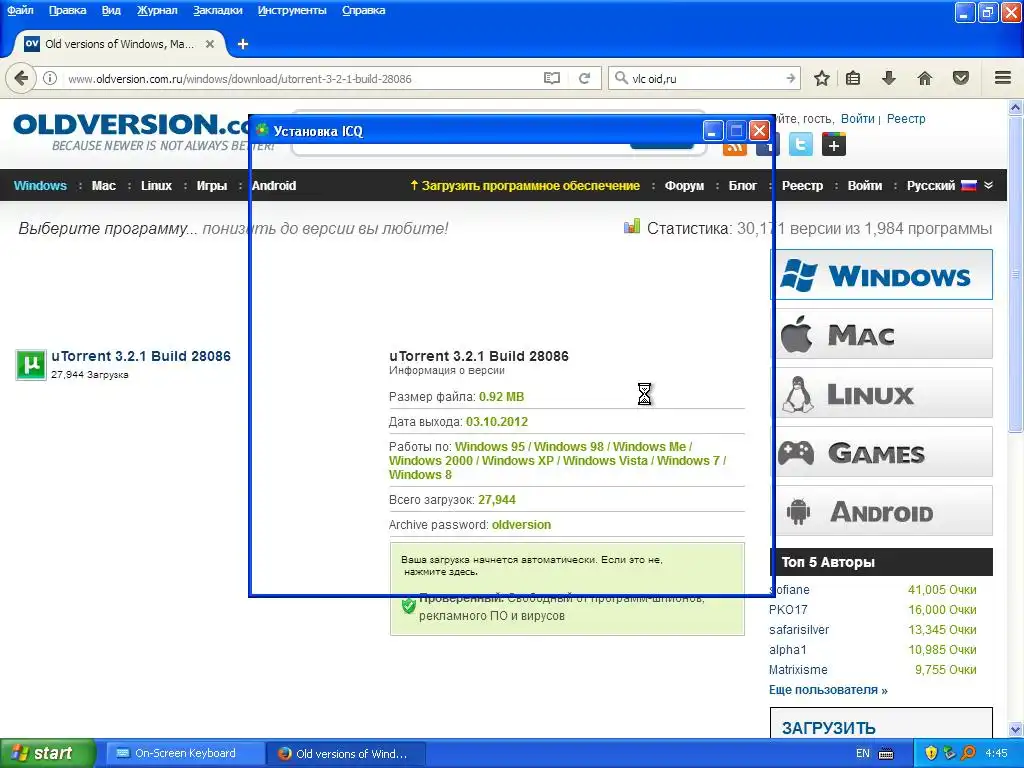Click the green 27,944 download count value
Image resolution: width=1024 pixels, height=768 pixels.
pyautogui.click(x=496, y=500)
